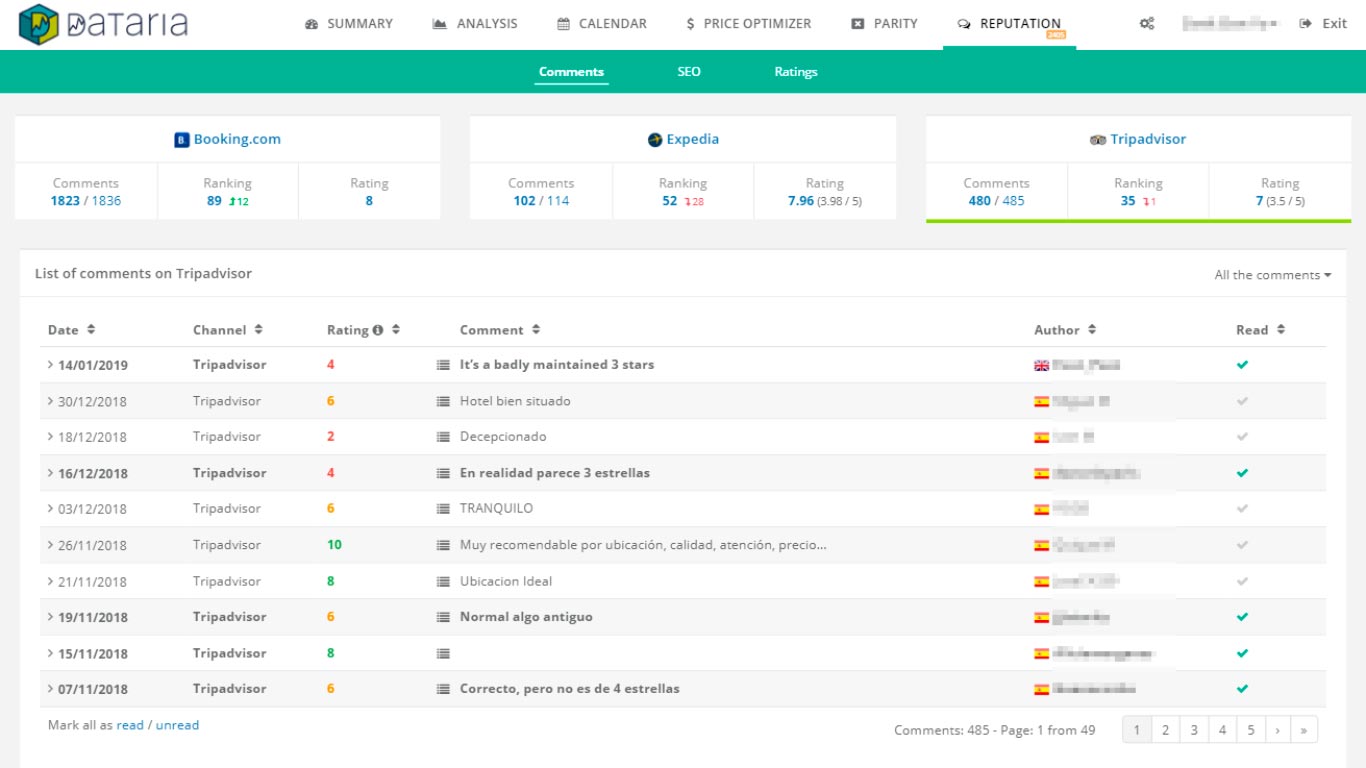Go to pagination page 2
The width and height of the screenshot is (1366, 768).
(1165, 730)
